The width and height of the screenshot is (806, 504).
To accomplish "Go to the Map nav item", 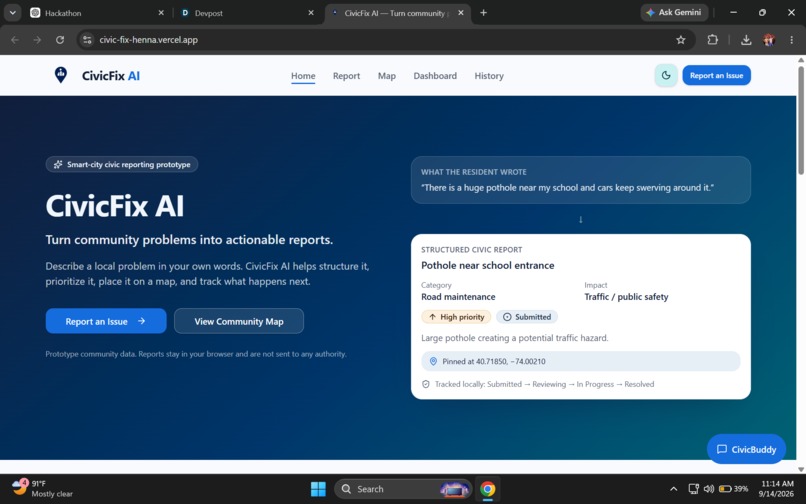I will point(387,76).
